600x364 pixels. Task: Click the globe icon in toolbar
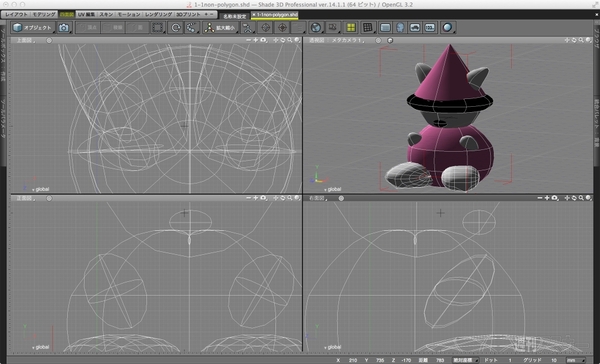click(x=316, y=28)
